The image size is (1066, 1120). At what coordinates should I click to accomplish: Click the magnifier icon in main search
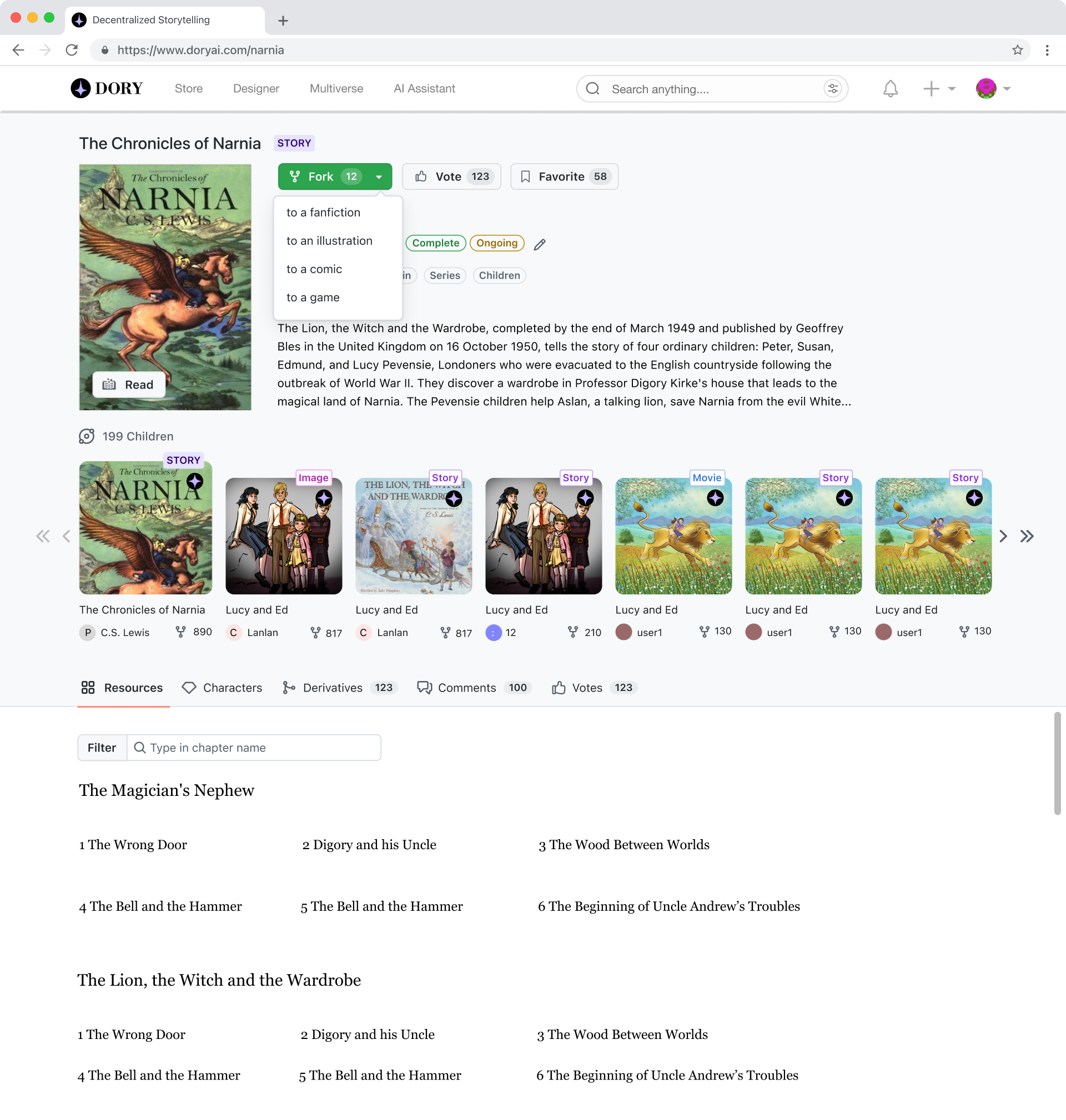coord(592,89)
